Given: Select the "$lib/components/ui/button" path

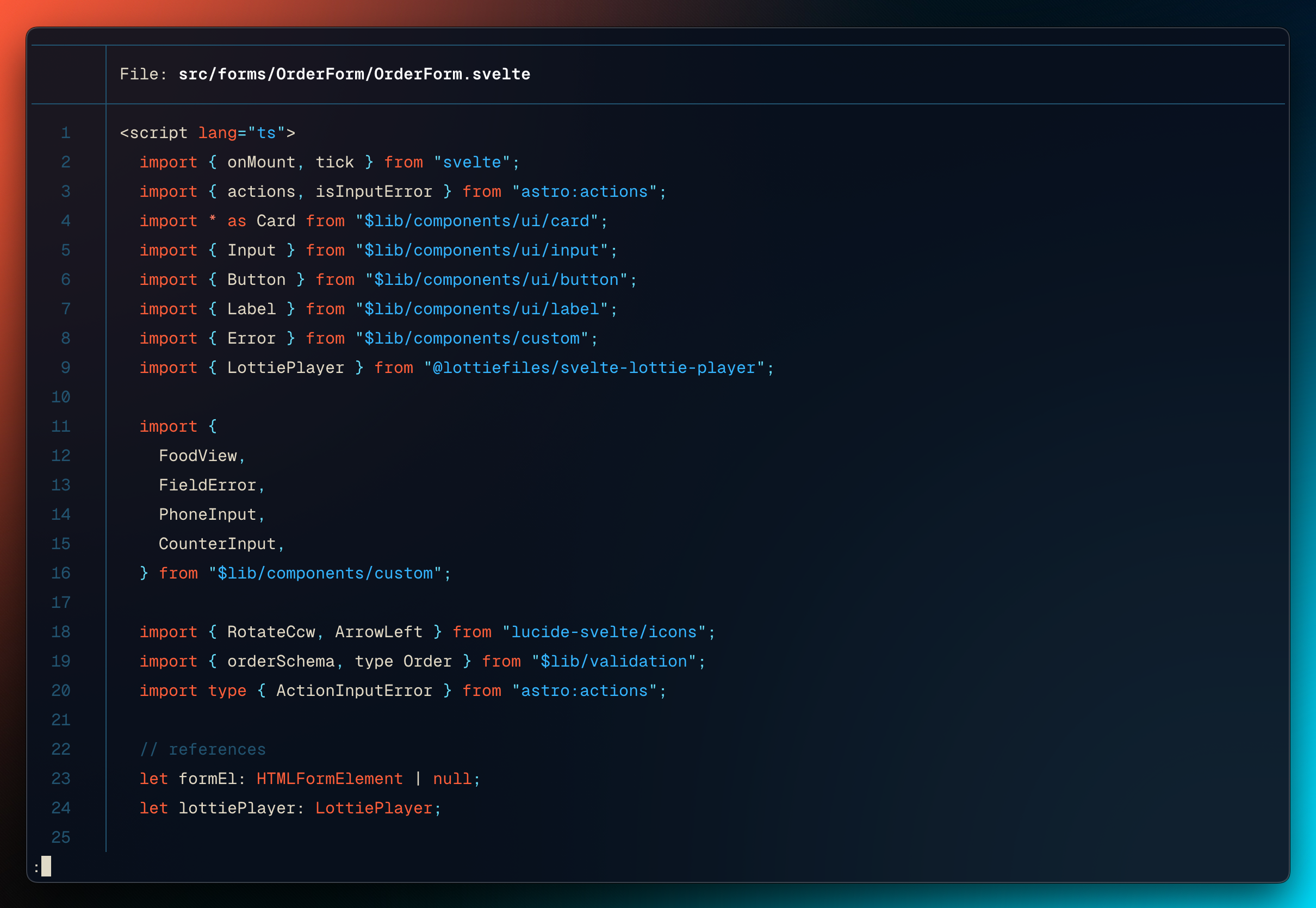Looking at the screenshot, I should (496, 280).
